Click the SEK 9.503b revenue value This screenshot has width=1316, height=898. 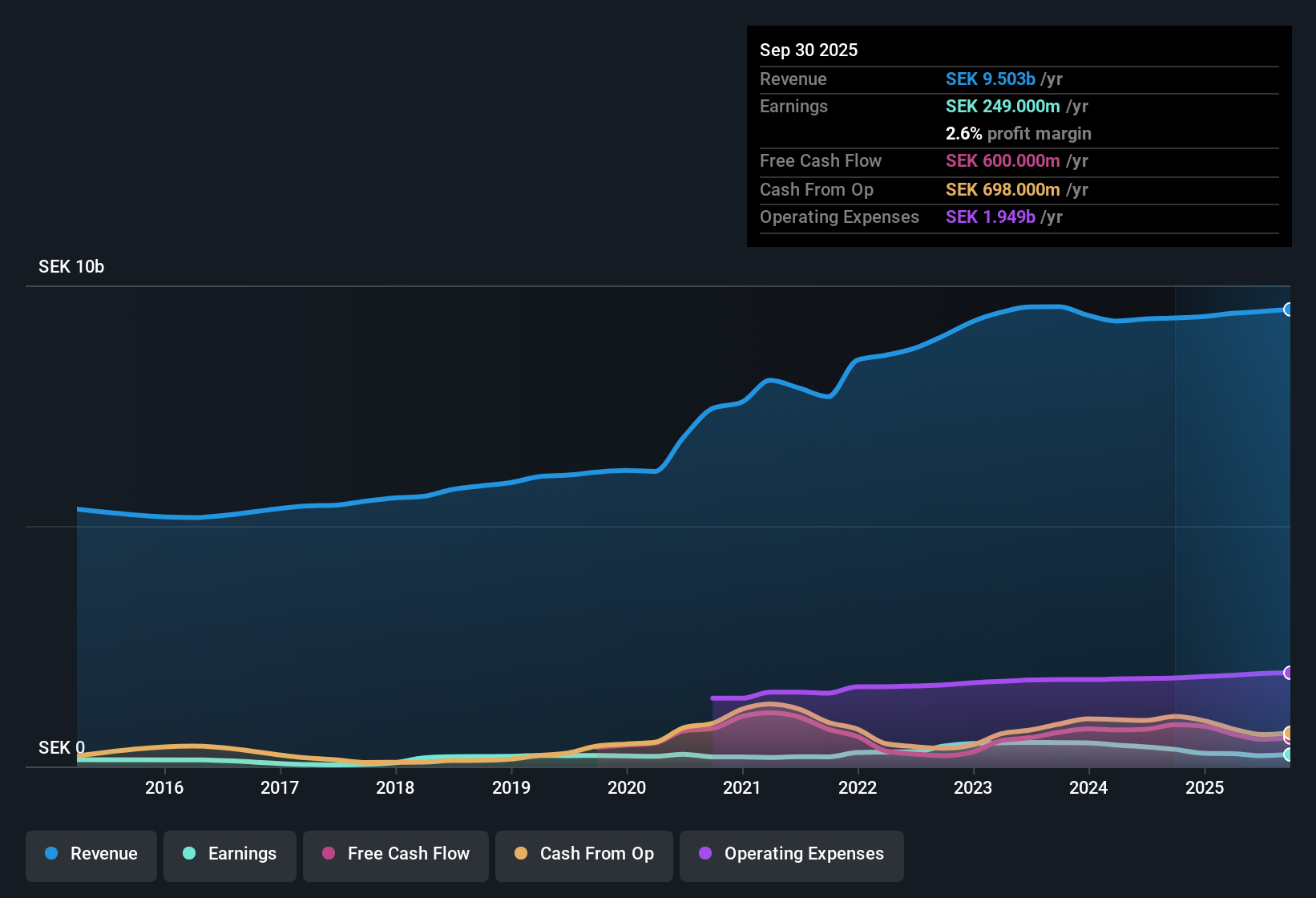coord(991,79)
